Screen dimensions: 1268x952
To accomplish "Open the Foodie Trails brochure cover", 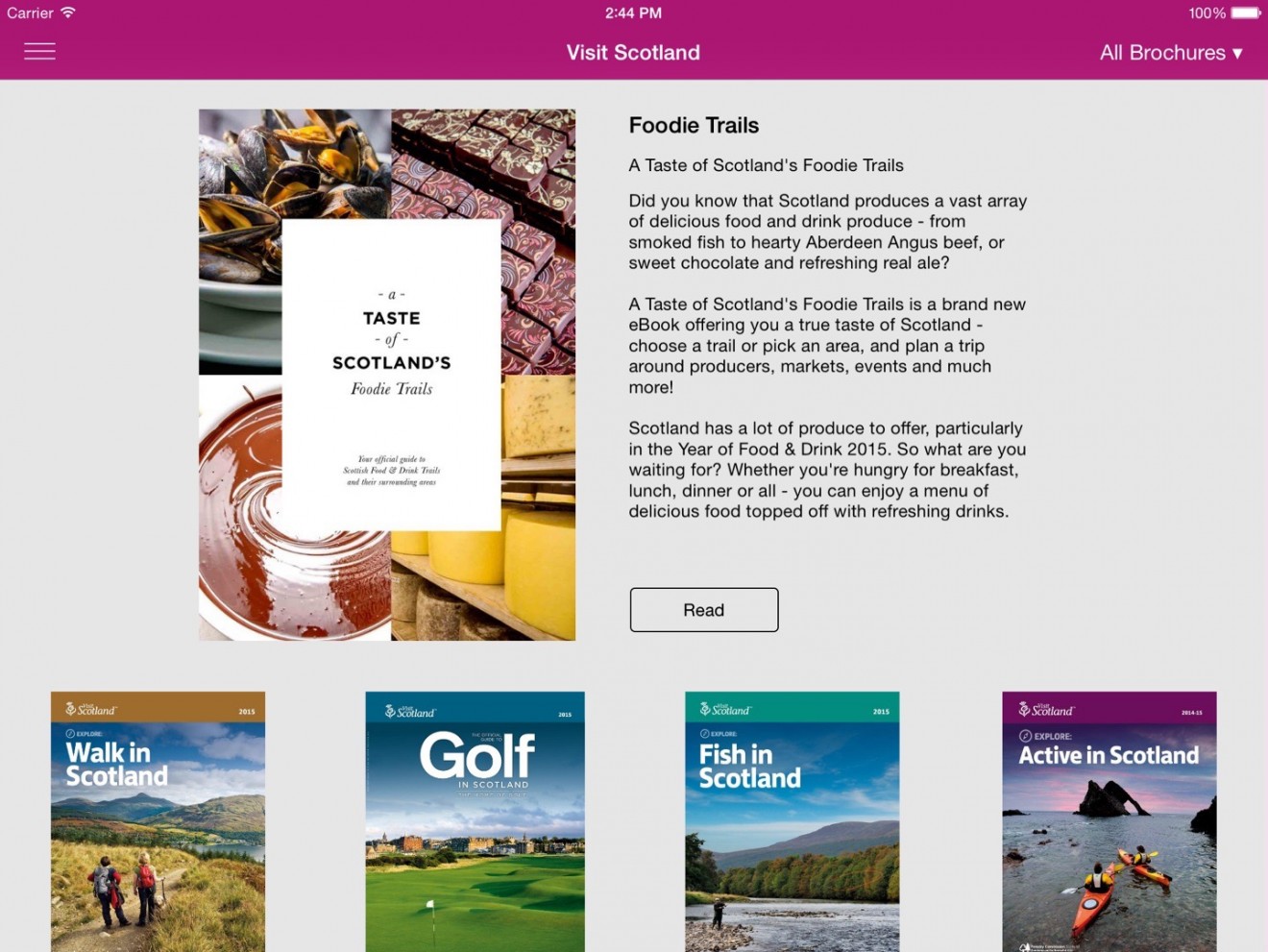I will click(x=387, y=375).
